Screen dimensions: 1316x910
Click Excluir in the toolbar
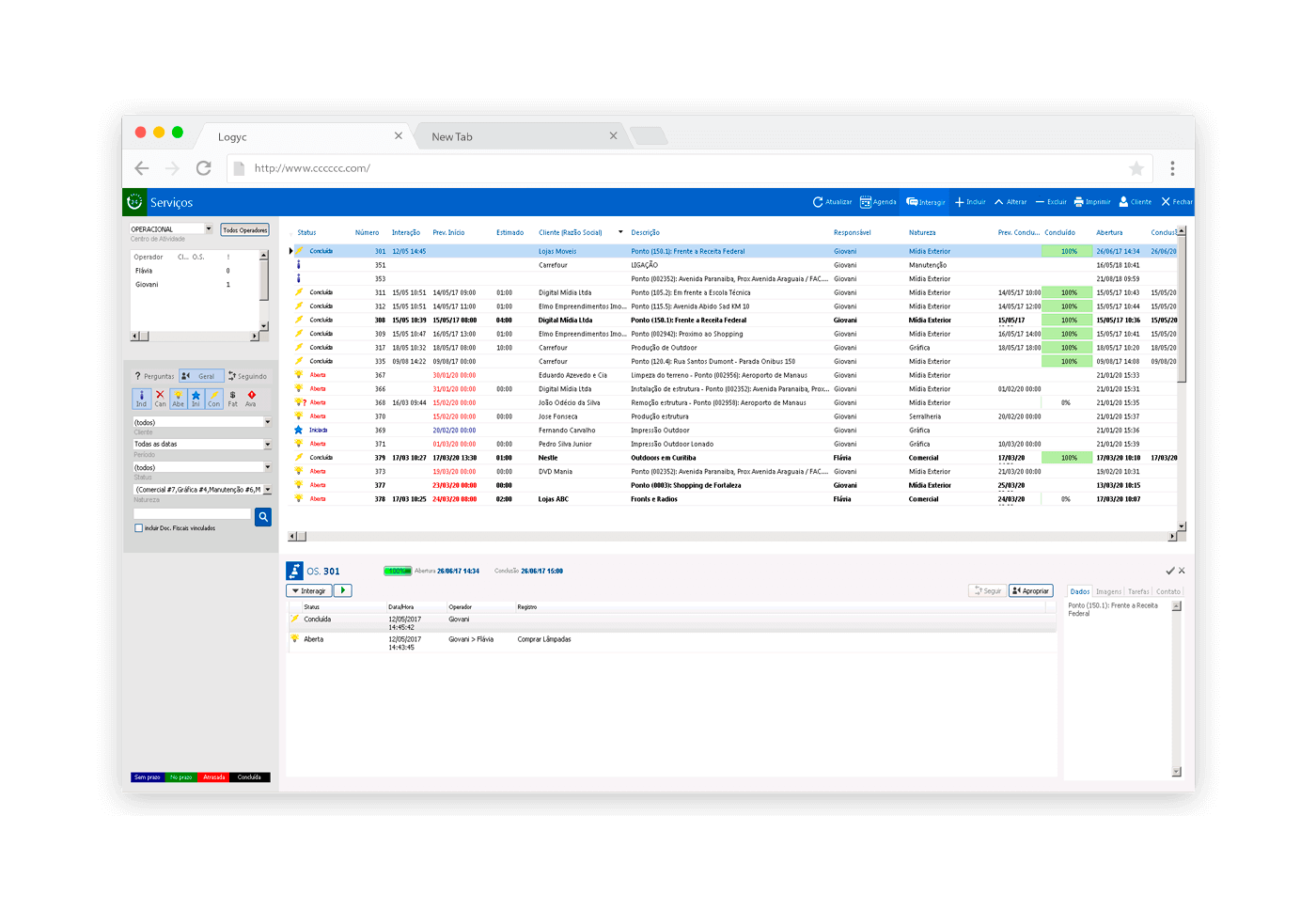pyautogui.click(x=1051, y=202)
